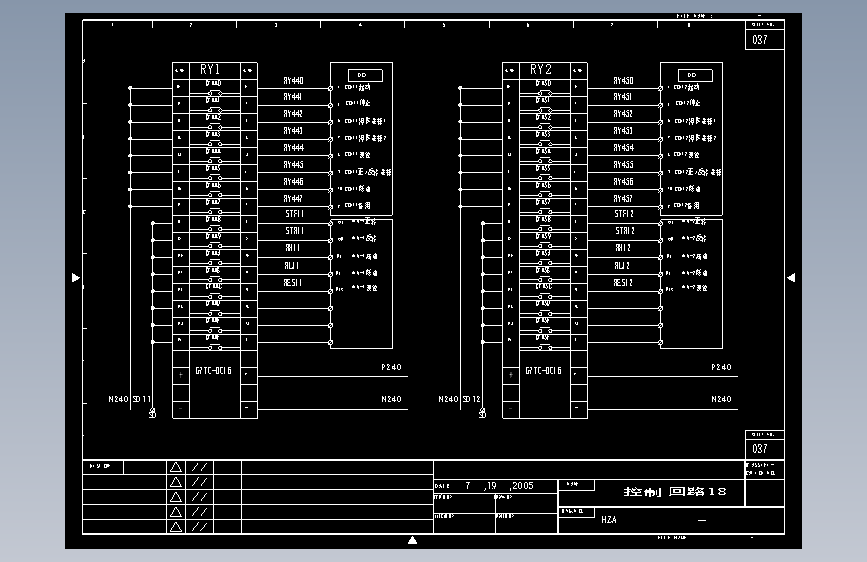Select the RY447 wire label
This screenshot has width=867, height=562.
pyautogui.click(x=293, y=199)
